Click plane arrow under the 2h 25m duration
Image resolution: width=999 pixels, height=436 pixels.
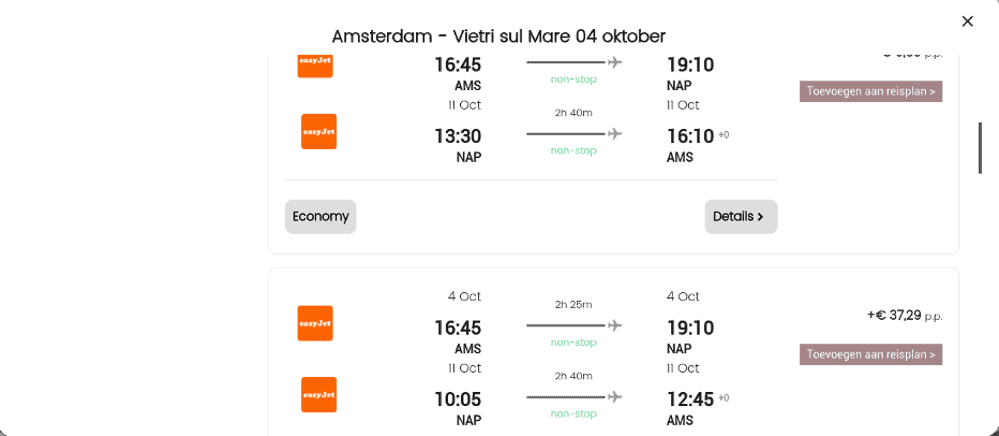pos(574,325)
